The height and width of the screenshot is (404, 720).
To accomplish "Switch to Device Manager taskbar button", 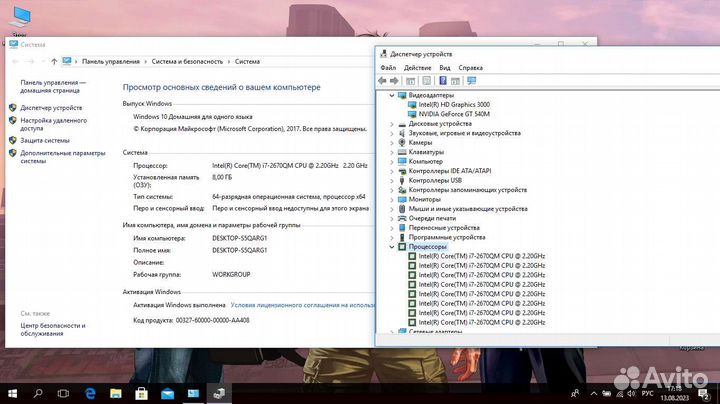I will [219, 393].
